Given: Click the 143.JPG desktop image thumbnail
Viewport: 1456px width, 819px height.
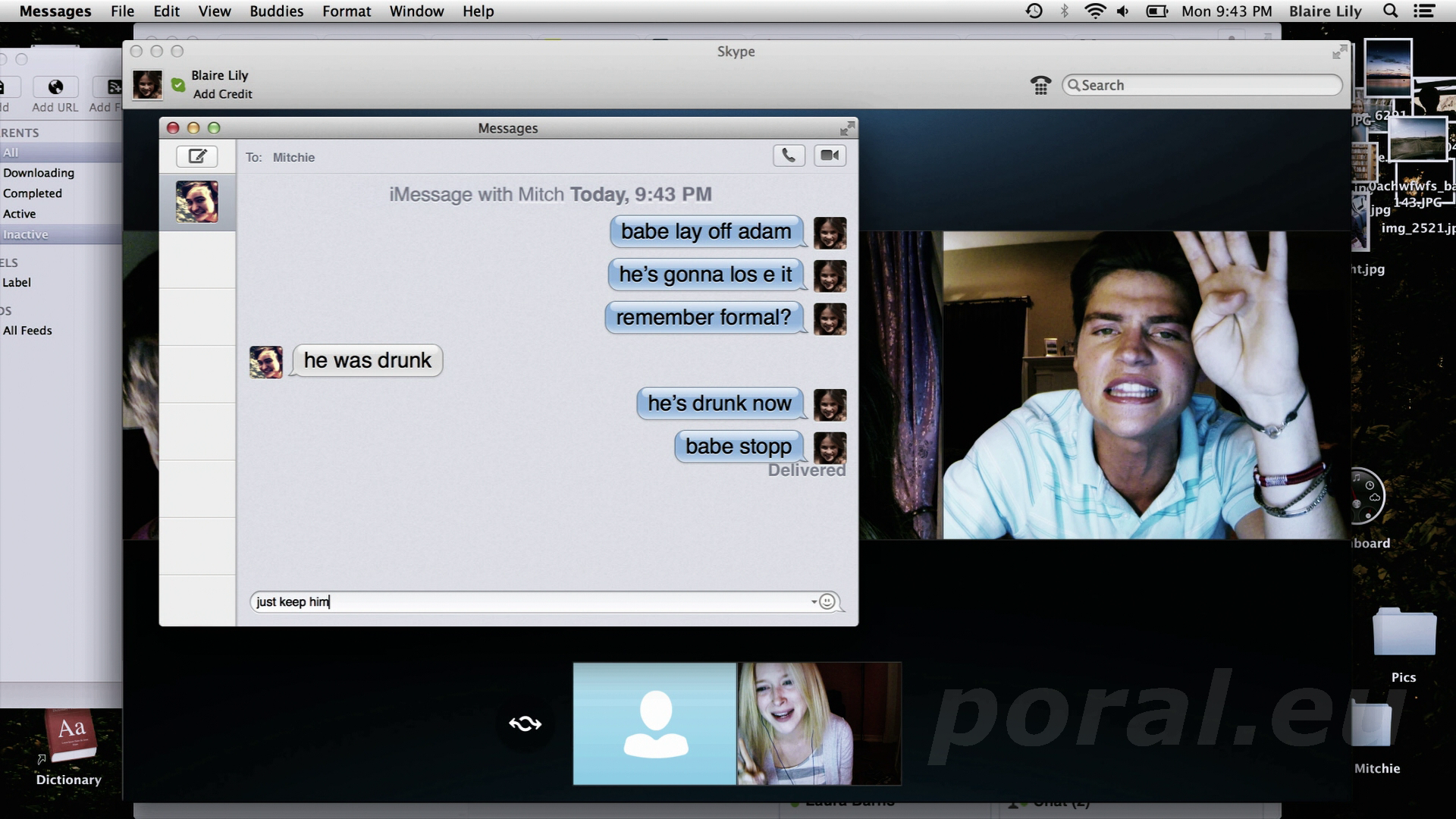Looking at the screenshot, I should click(x=1417, y=138).
